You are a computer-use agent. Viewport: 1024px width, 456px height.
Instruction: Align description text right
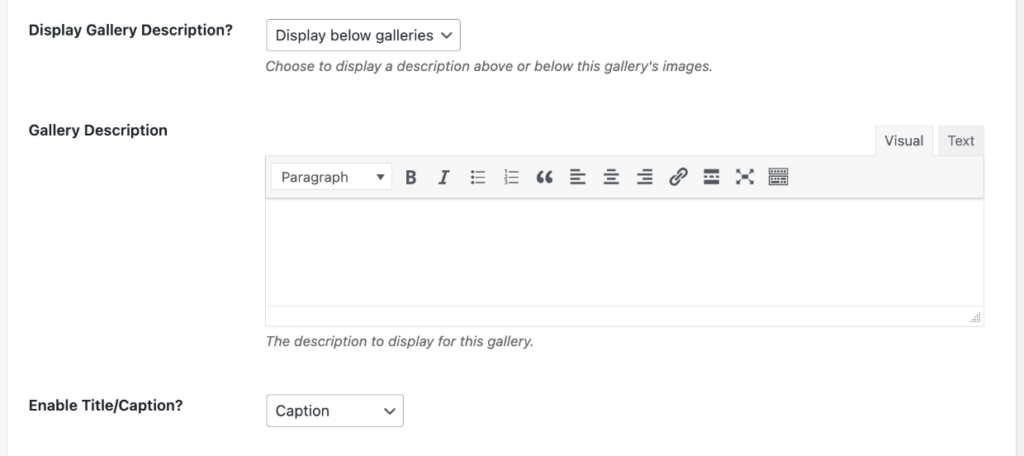645,177
